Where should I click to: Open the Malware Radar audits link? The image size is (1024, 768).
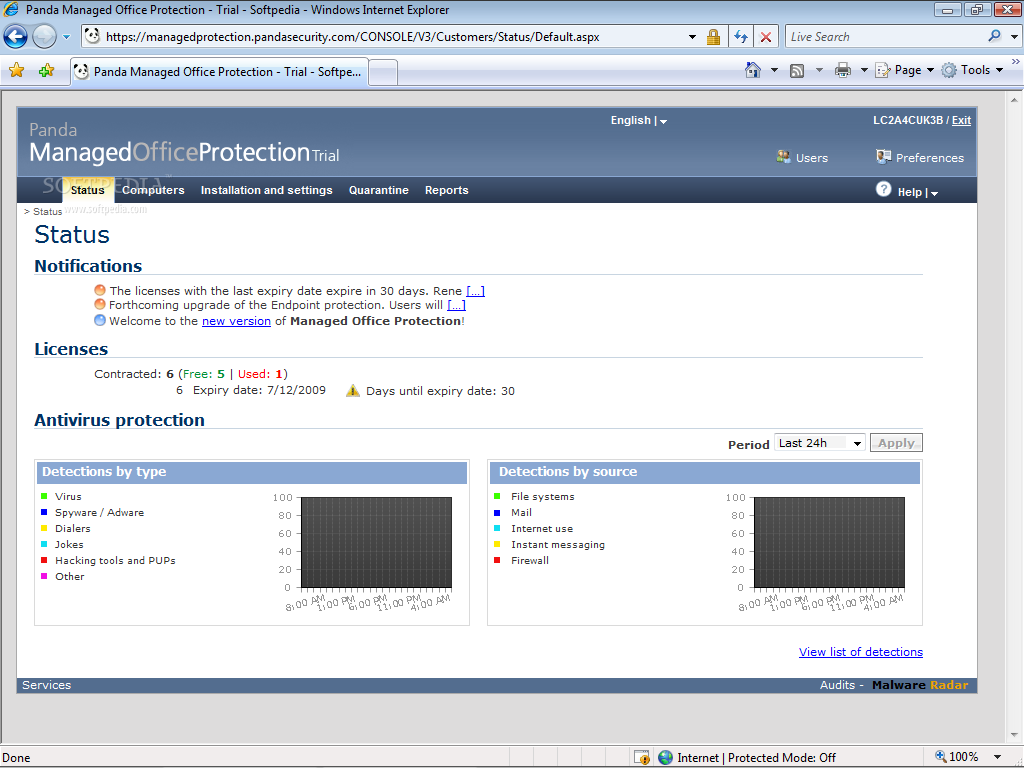point(920,685)
